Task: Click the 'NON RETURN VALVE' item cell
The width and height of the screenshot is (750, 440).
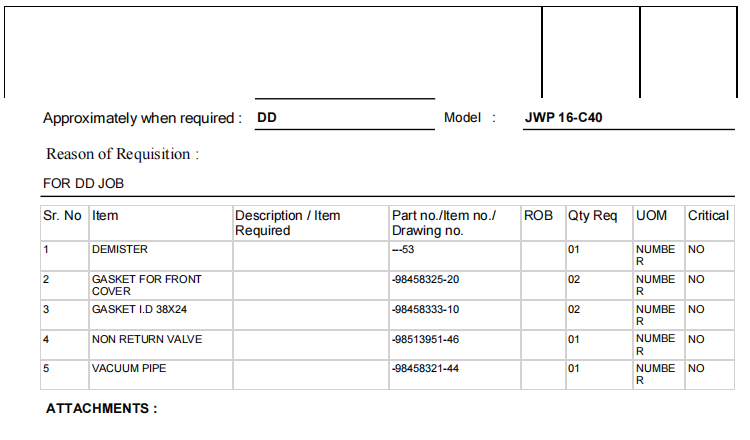Action: coord(146,340)
